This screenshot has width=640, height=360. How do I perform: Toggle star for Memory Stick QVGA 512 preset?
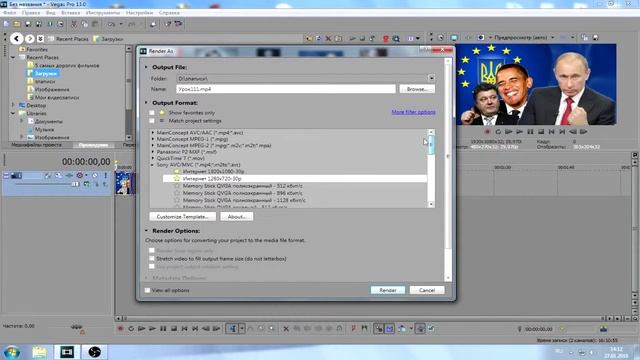pos(177,186)
